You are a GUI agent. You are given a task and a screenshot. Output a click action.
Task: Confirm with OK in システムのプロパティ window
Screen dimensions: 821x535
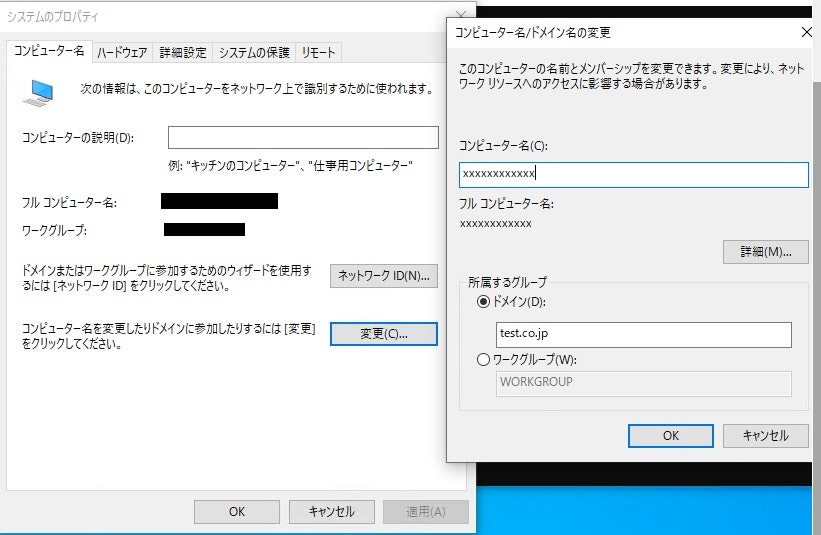coord(237,511)
